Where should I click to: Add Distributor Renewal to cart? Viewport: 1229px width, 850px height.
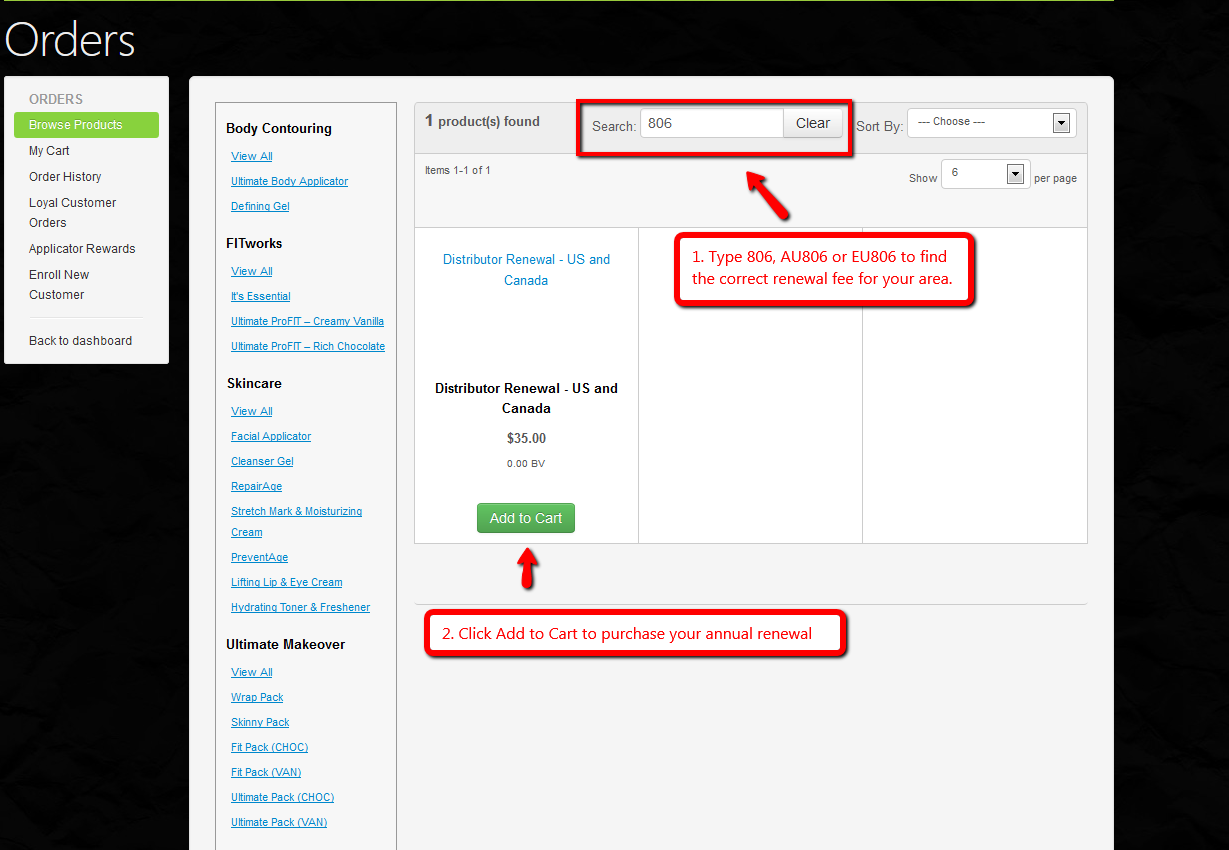pyautogui.click(x=525, y=518)
